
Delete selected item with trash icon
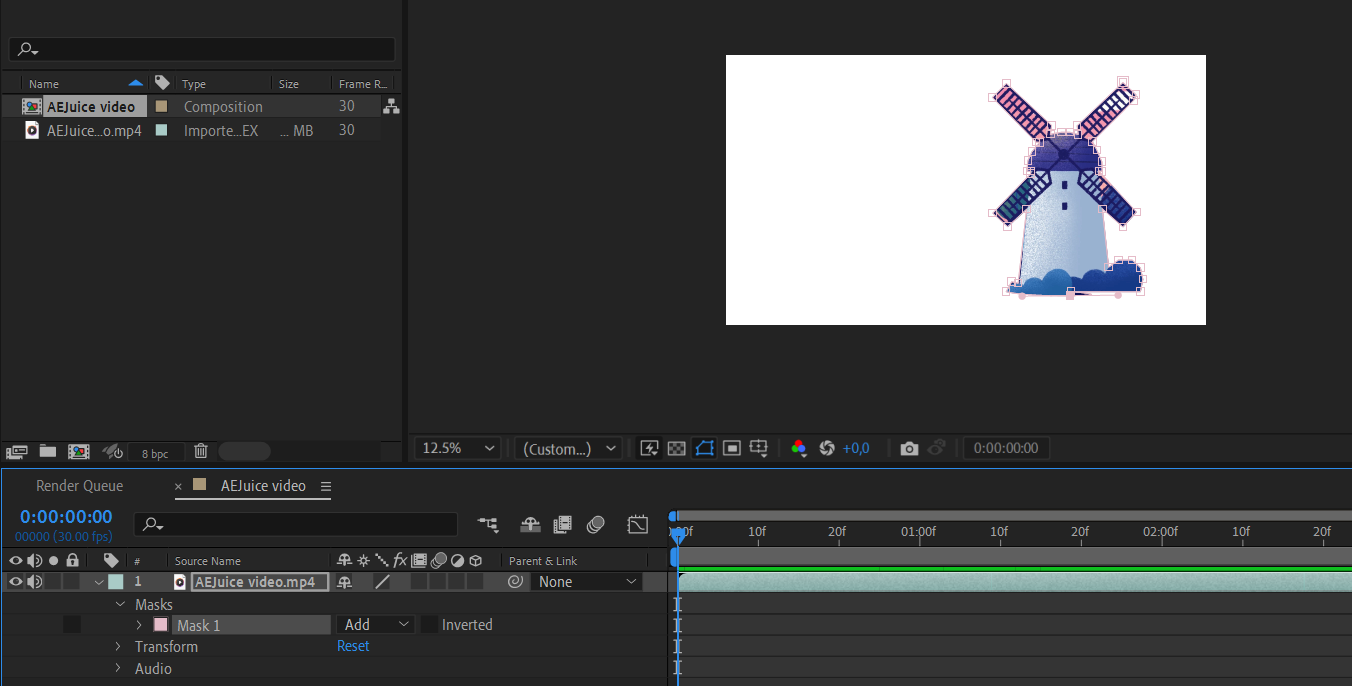pyautogui.click(x=201, y=452)
